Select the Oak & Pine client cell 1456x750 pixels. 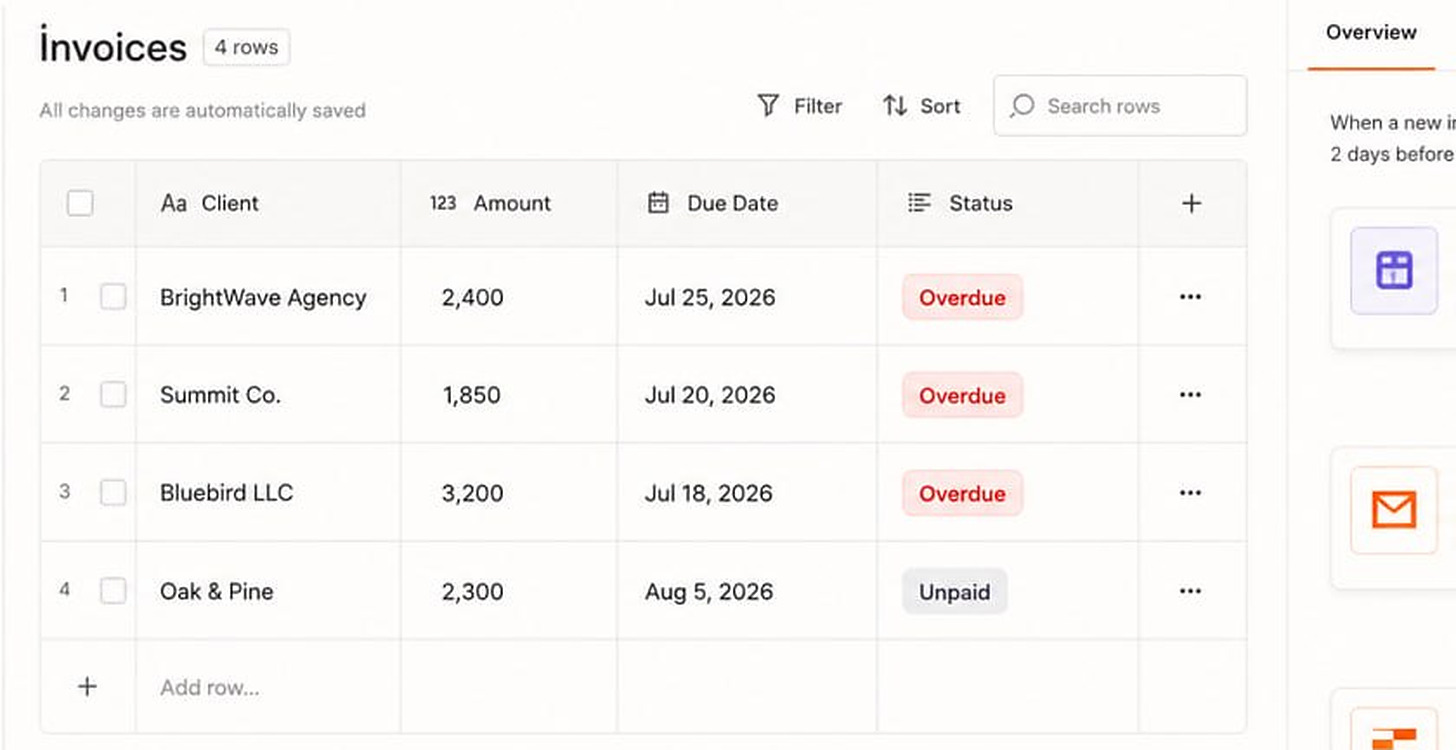click(x=268, y=591)
